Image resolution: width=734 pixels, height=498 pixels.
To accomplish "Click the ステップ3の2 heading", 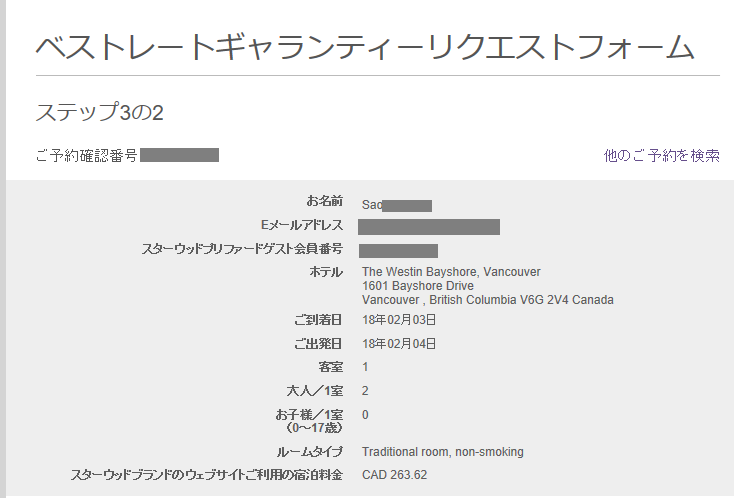I will (100, 112).
